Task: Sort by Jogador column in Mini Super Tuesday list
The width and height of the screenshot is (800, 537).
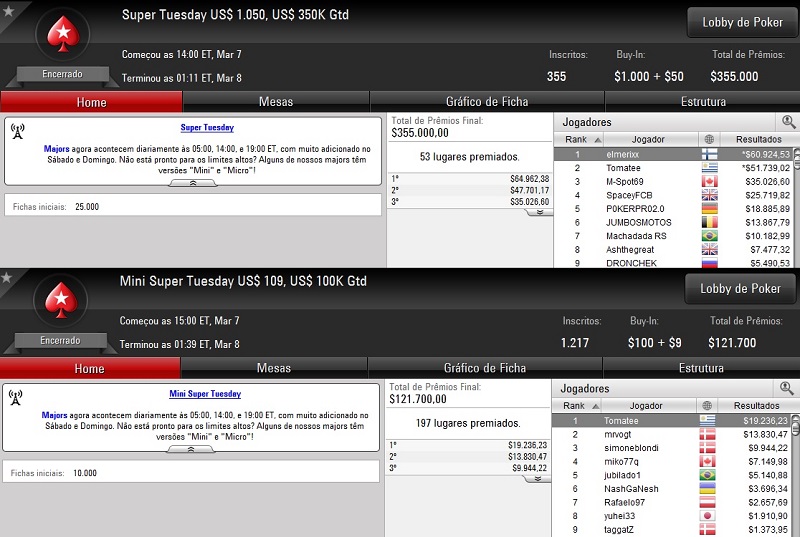Action: click(x=648, y=405)
